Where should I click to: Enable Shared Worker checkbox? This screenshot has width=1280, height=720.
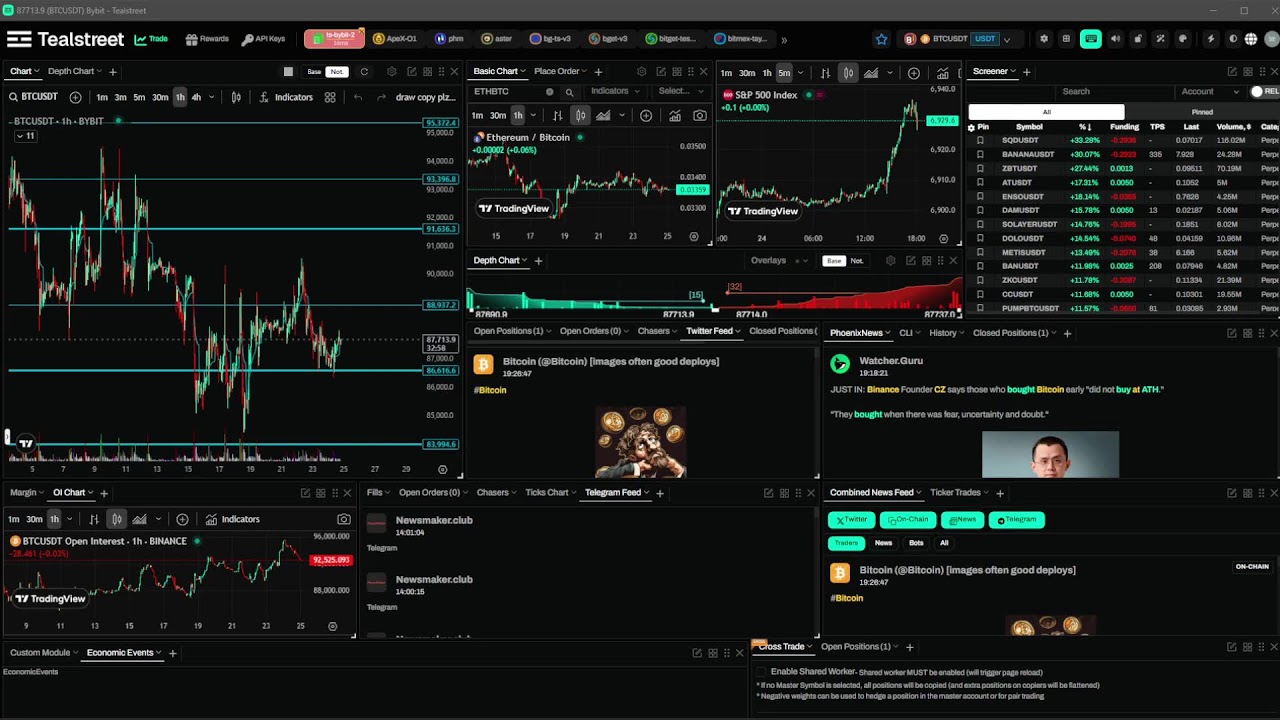(x=761, y=672)
